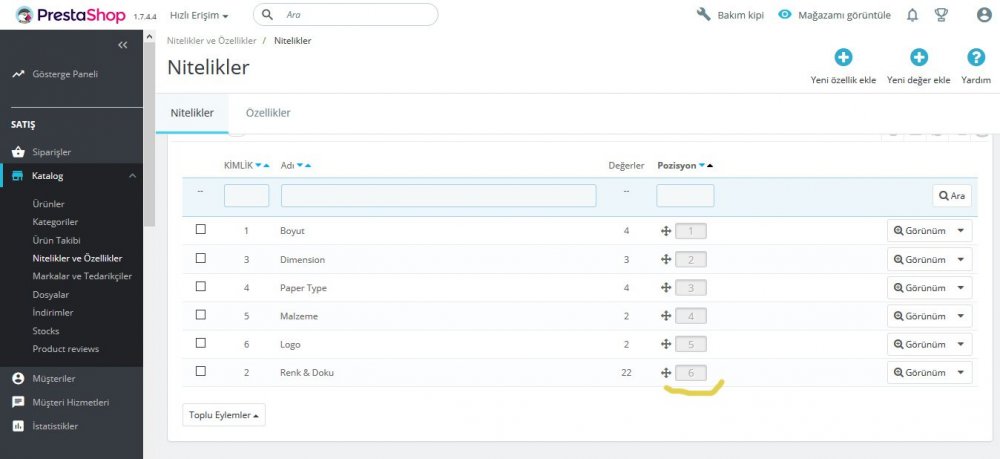The image size is (1000, 459).
Task: Click the Bakım kipi wrench icon
Action: tap(703, 15)
